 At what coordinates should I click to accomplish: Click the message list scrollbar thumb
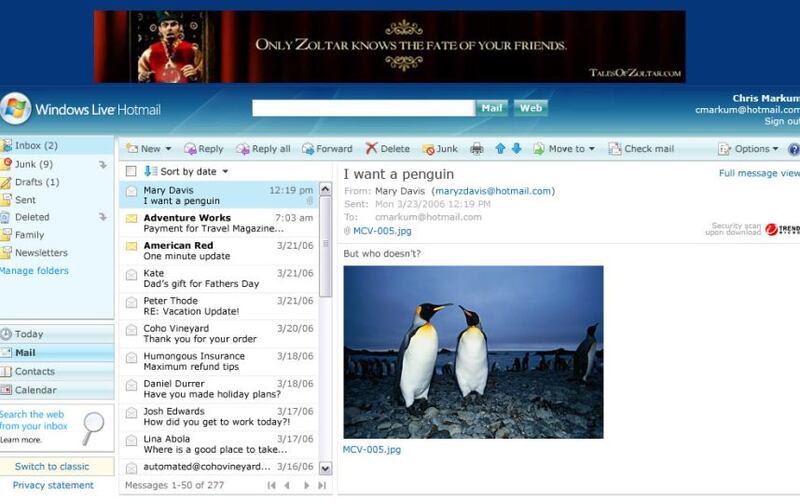click(325, 246)
